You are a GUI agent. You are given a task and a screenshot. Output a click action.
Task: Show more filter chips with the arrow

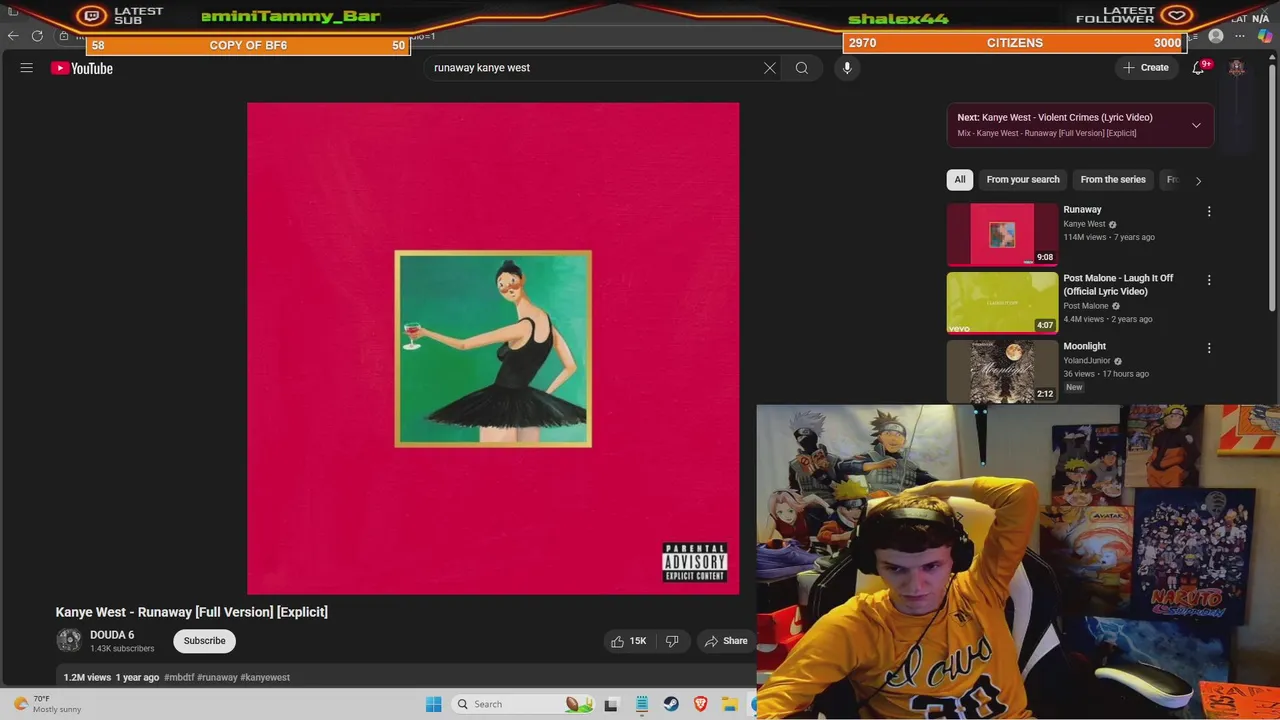(1198, 181)
